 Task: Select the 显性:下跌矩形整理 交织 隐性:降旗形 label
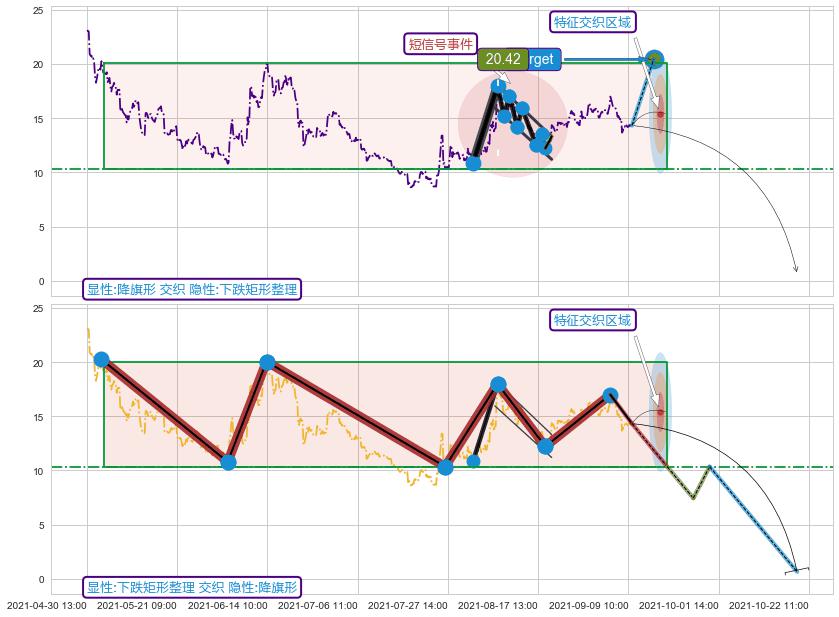coord(192,587)
